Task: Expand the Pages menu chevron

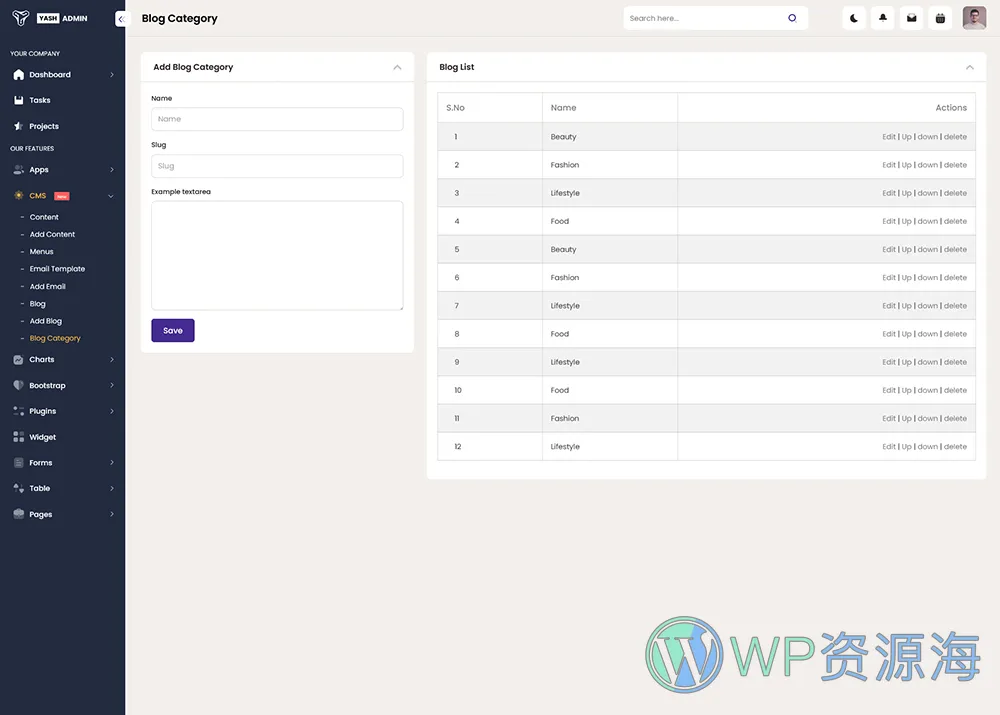Action: [x=112, y=514]
